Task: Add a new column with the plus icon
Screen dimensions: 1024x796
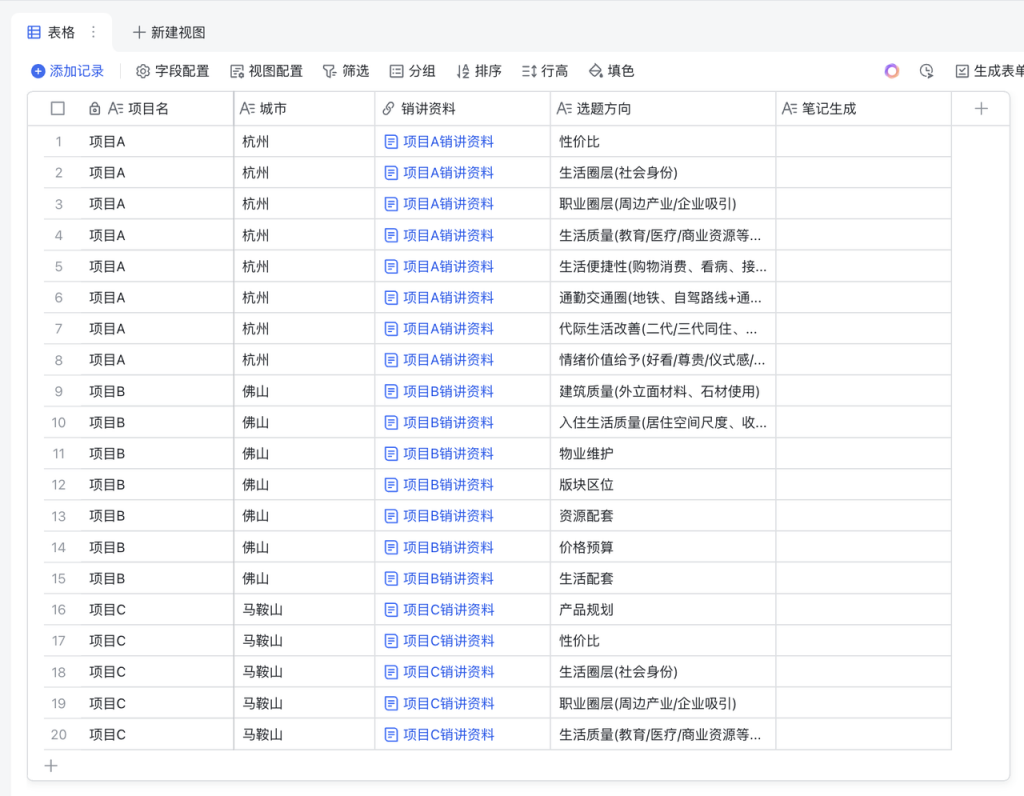Action: click(981, 108)
